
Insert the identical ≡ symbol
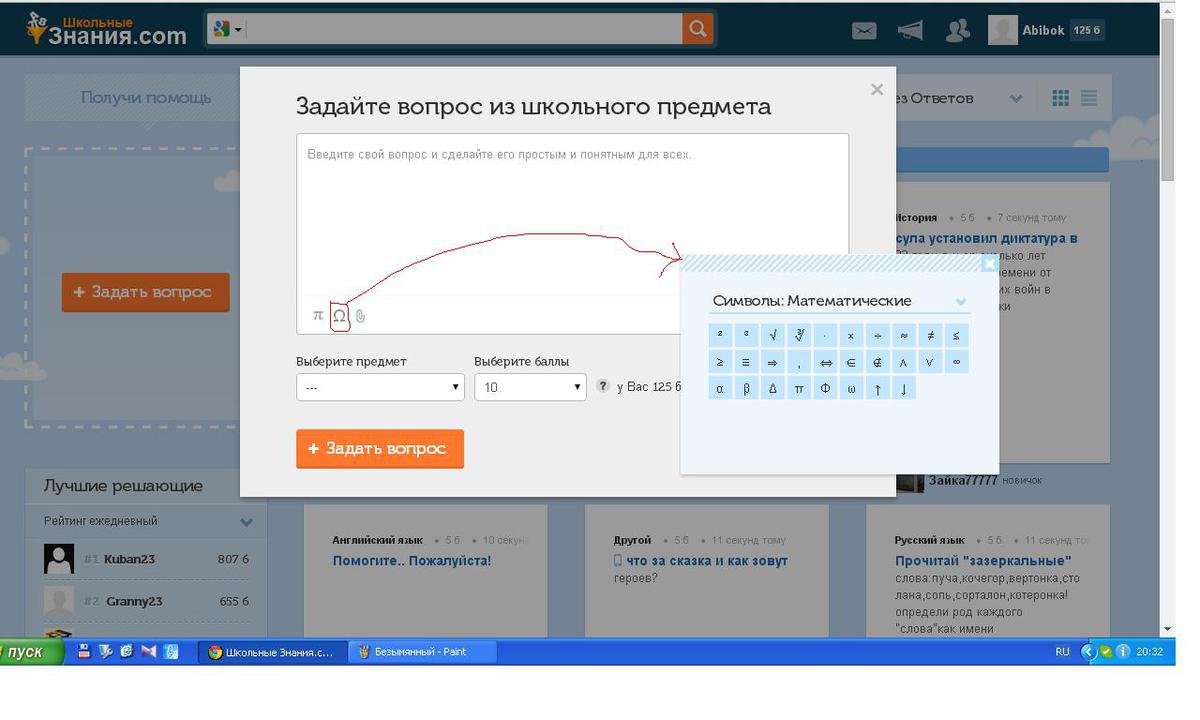click(x=746, y=362)
